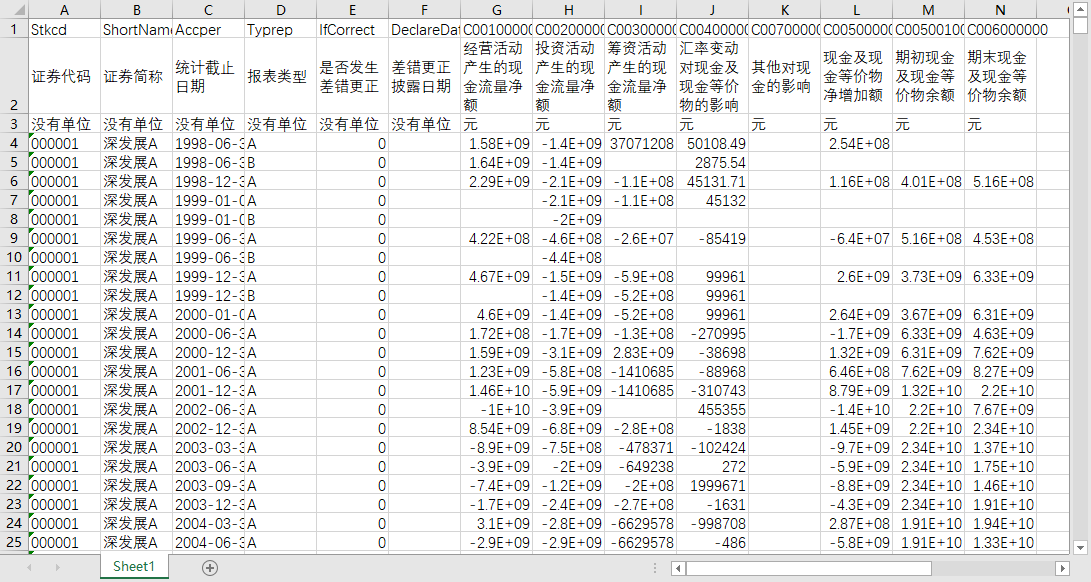
Task: Select column G header
Action: coord(496,10)
